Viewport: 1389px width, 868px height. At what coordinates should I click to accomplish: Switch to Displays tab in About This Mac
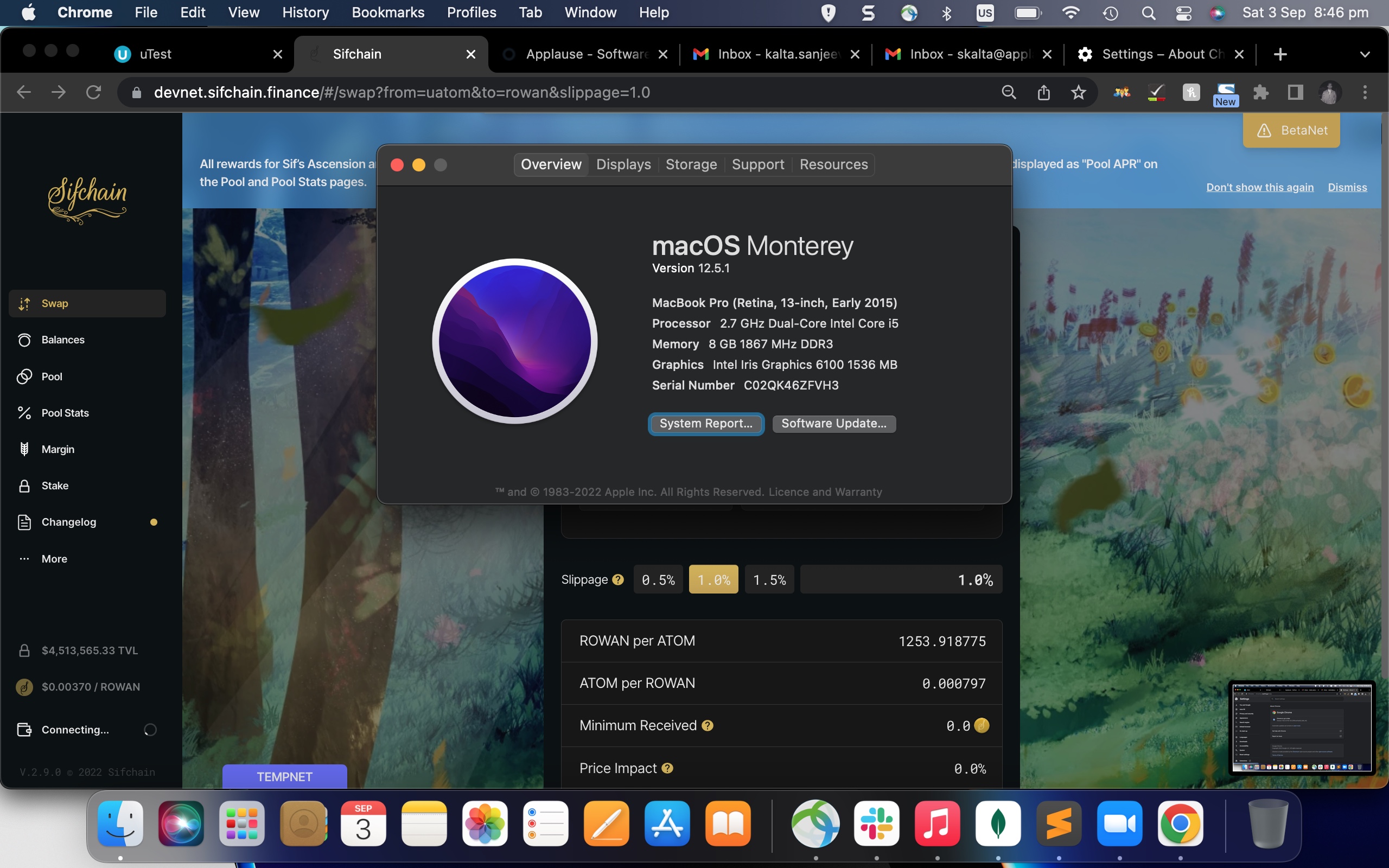pos(623,164)
